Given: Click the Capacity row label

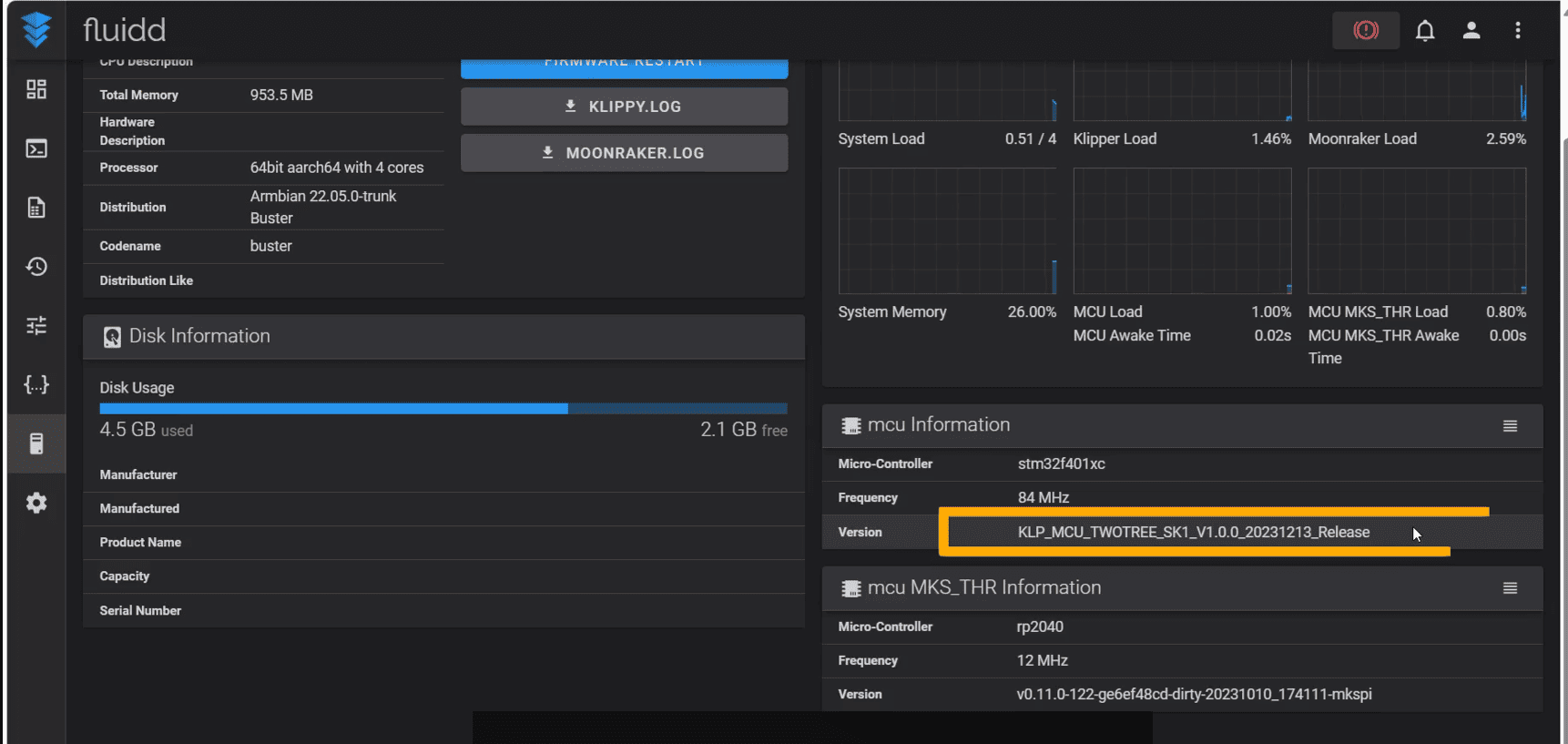Looking at the screenshot, I should 124,576.
